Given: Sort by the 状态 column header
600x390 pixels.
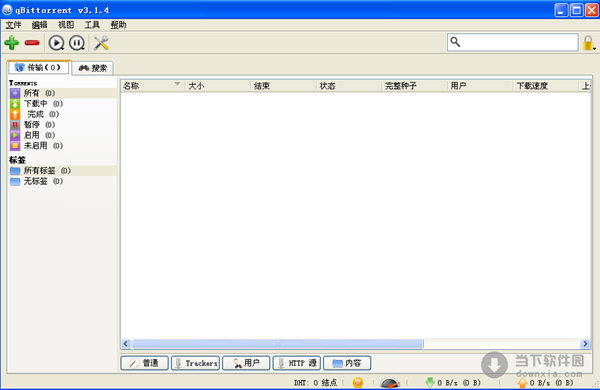Looking at the screenshot, I should point(349,86).
